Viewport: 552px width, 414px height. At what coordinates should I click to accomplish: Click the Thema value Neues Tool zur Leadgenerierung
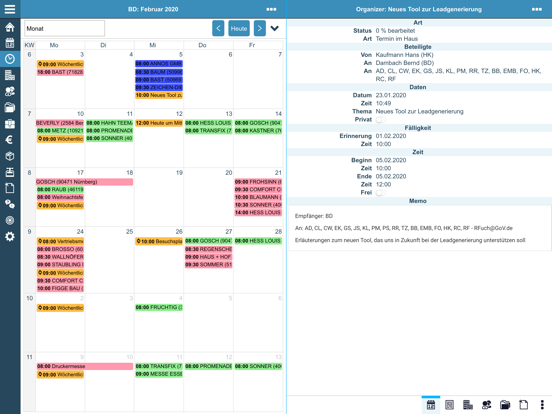click(419, 112)
